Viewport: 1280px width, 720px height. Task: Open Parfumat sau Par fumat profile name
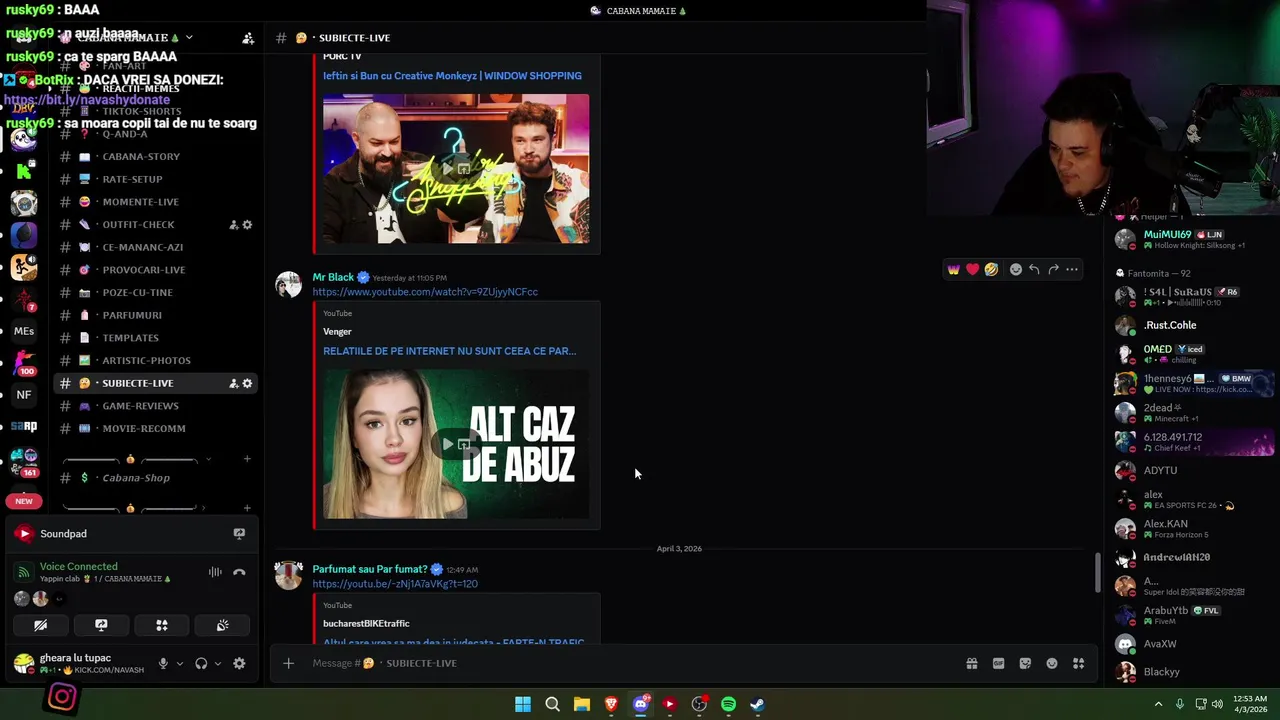click(370, 569)
